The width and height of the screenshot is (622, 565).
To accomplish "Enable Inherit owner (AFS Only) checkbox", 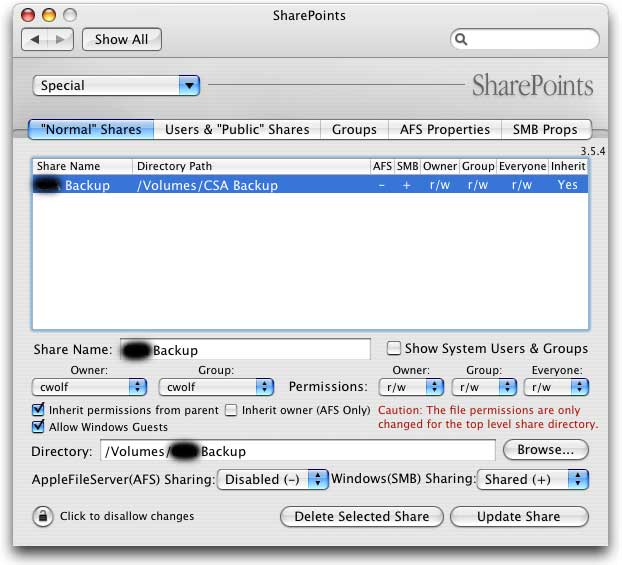I will pos(231,410).
